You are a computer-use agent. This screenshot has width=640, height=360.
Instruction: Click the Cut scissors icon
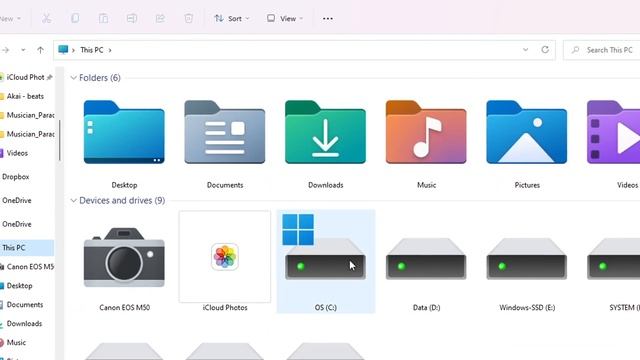47,18
